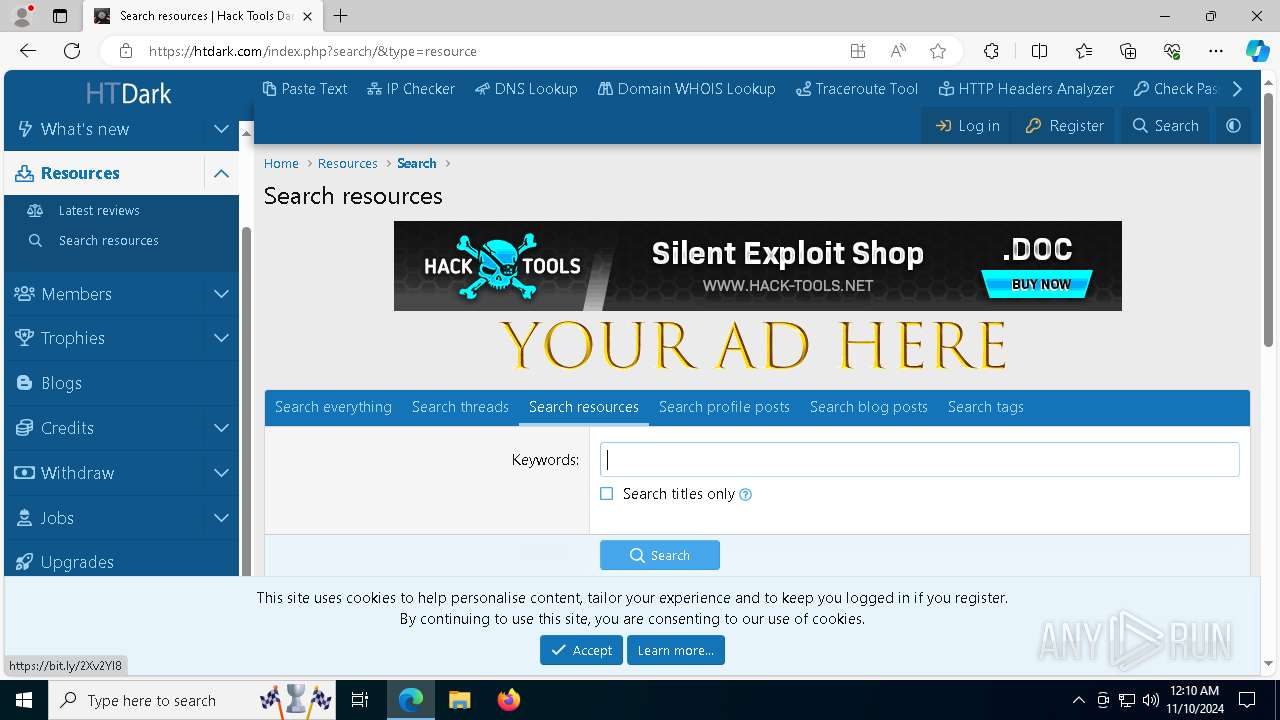Go to Home breadcrumb
Screen dimensions: 1280x720
[281, 164]
